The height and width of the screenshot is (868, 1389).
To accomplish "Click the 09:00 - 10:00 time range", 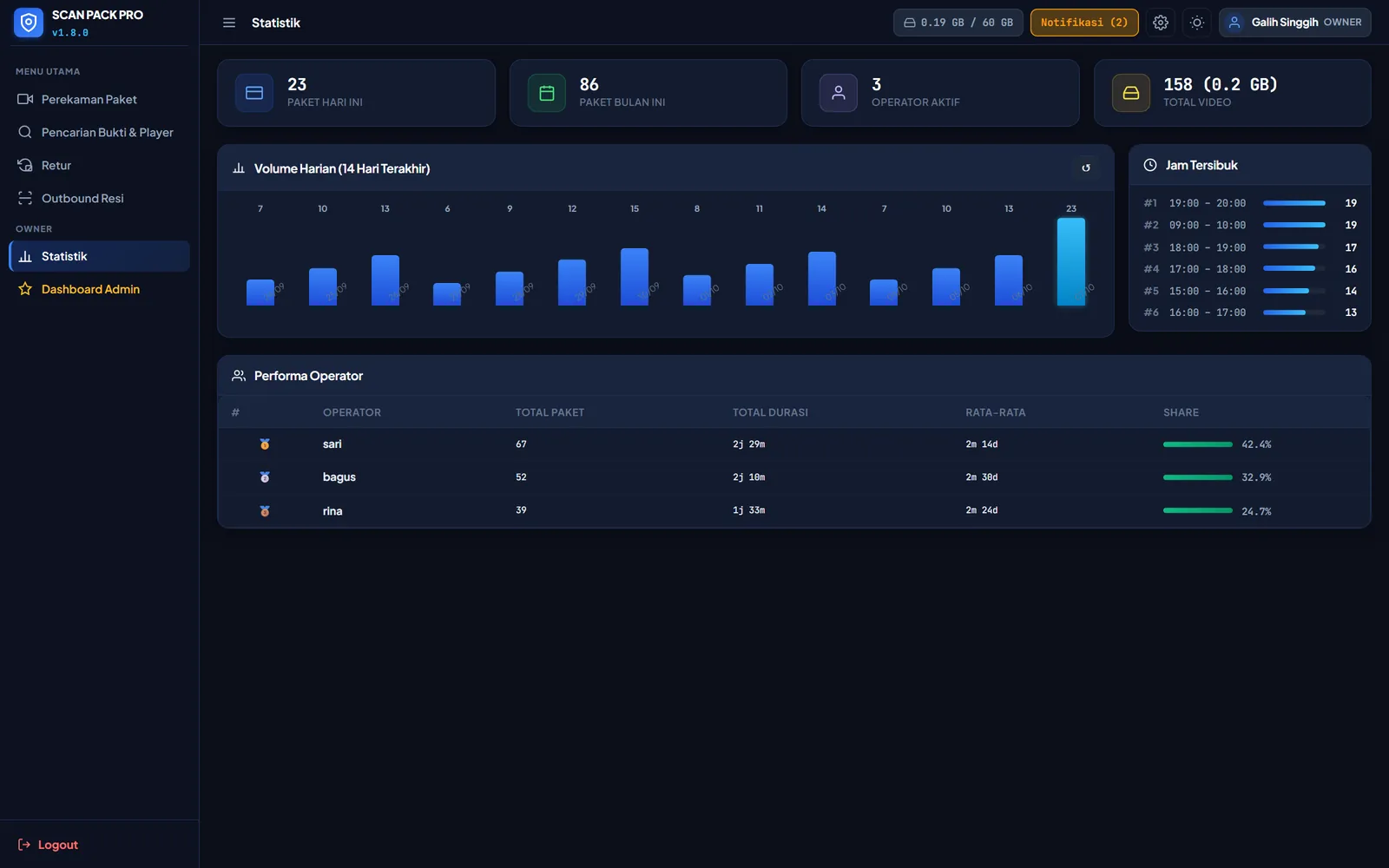I will click(1208, 225).
